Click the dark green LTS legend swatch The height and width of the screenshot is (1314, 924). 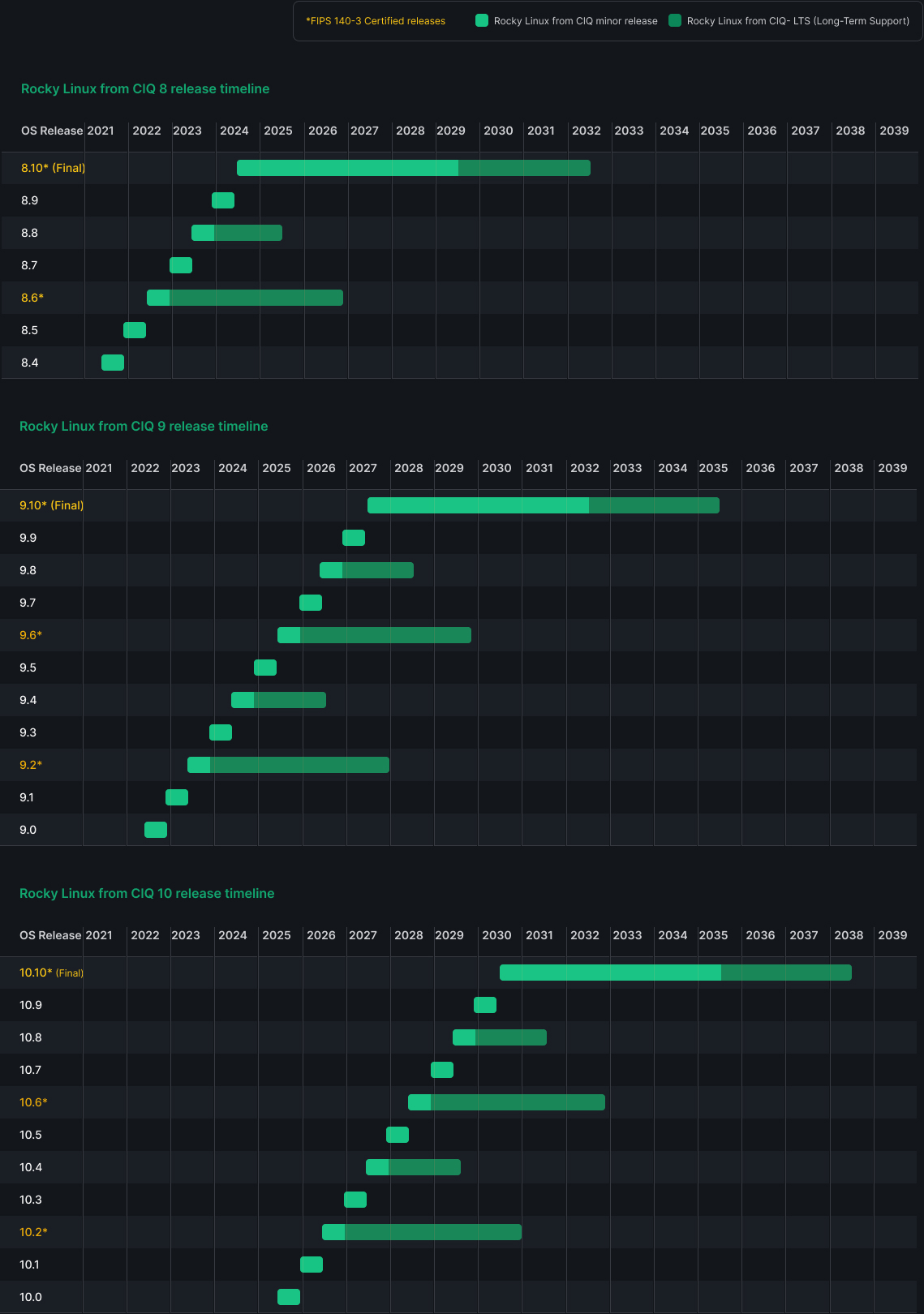pyautogui.click(x=675, y=21)
